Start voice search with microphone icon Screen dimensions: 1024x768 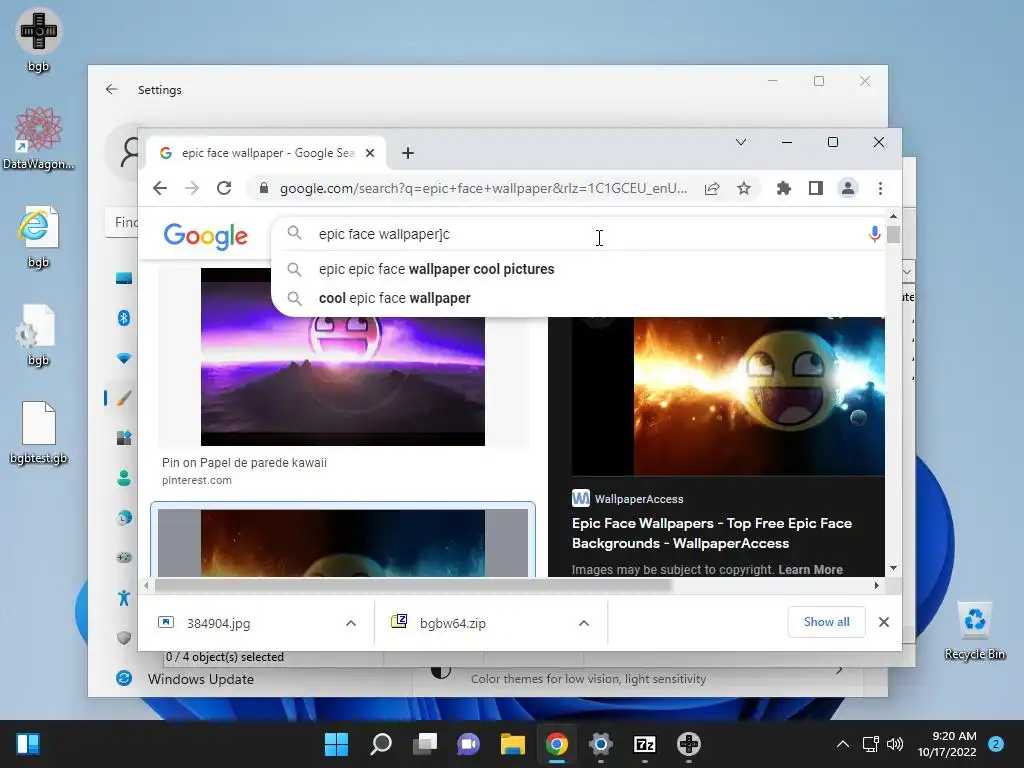point(874,234)
